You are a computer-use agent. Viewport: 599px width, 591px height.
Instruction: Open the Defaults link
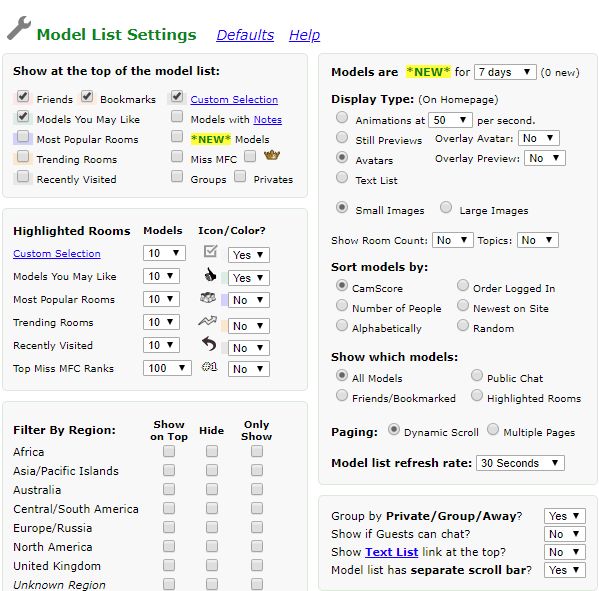245,35
